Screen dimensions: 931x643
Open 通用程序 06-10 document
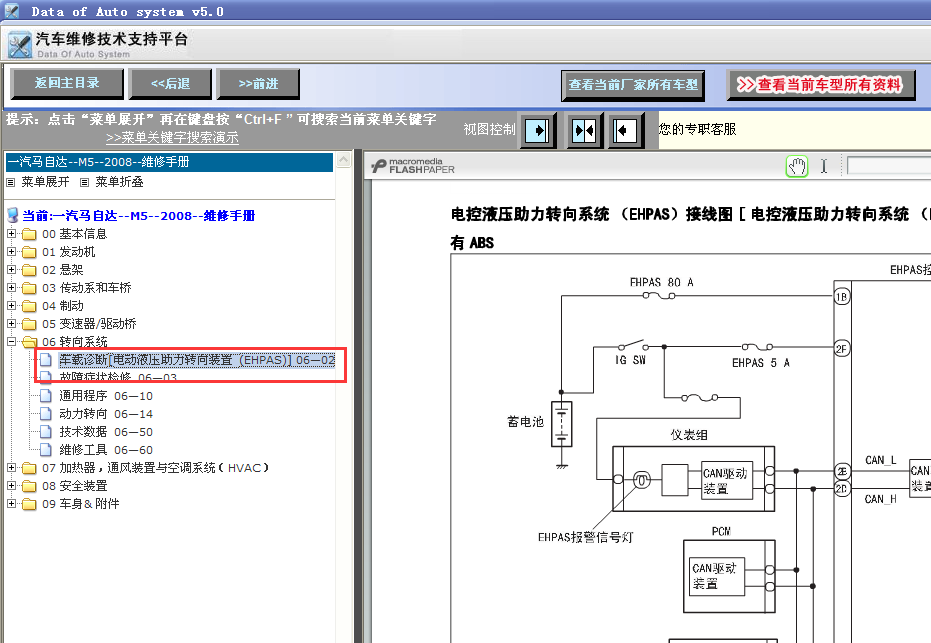click(106, 396)
